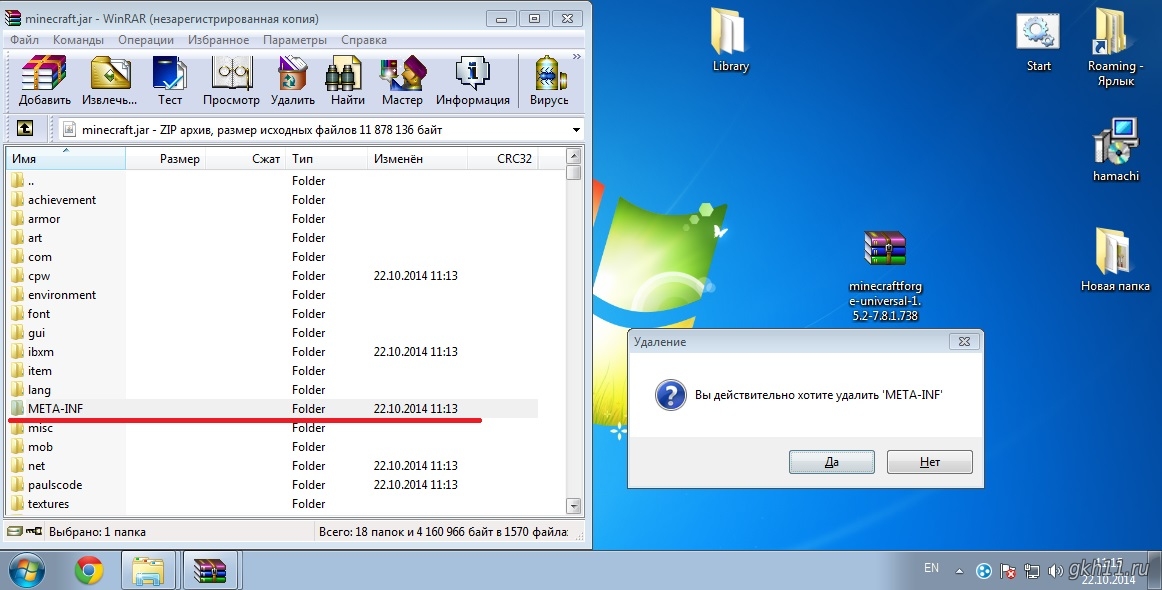Click the file list scroll down arrow
This screenshot has width=1162, height=590.
pyautogui.click(x=573, y=506)
